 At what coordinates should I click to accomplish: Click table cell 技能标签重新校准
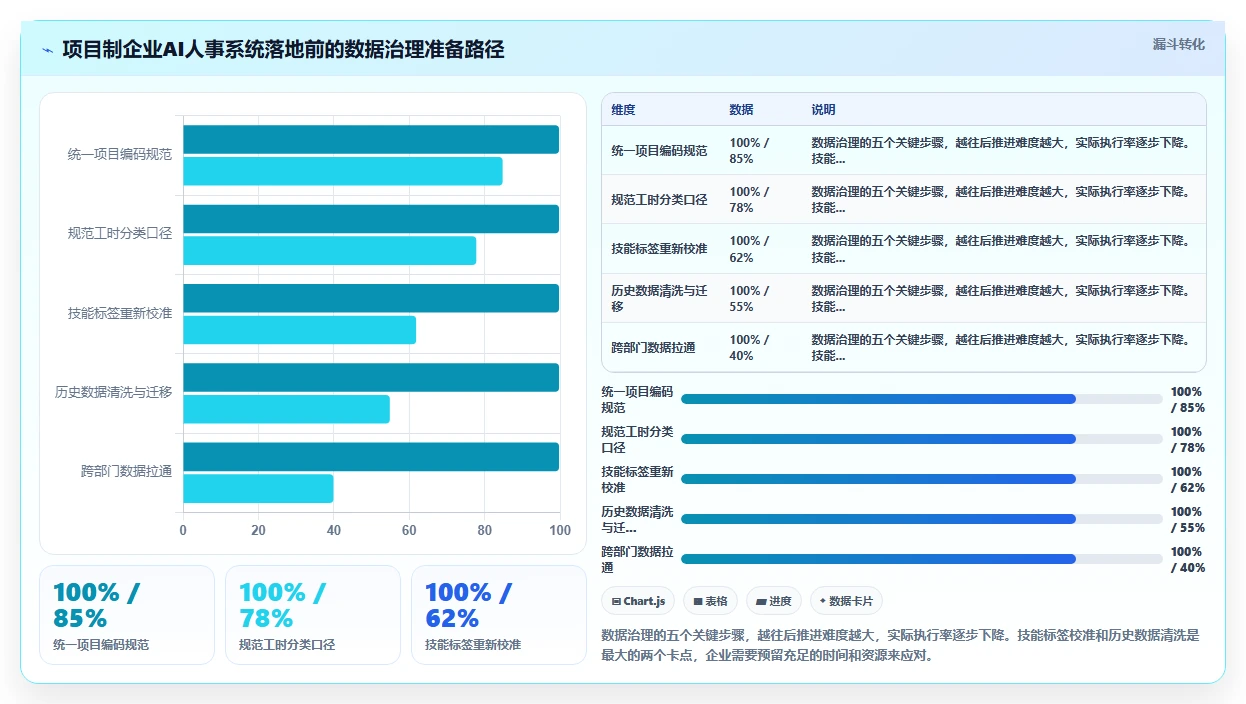659,249
